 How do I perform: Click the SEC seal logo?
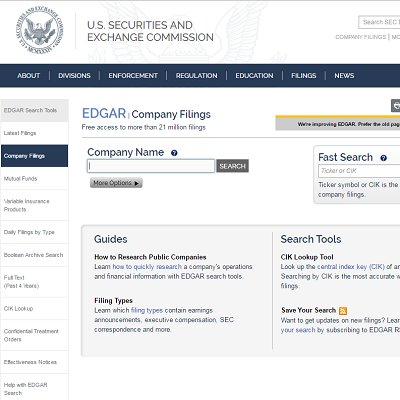point(40,30)
